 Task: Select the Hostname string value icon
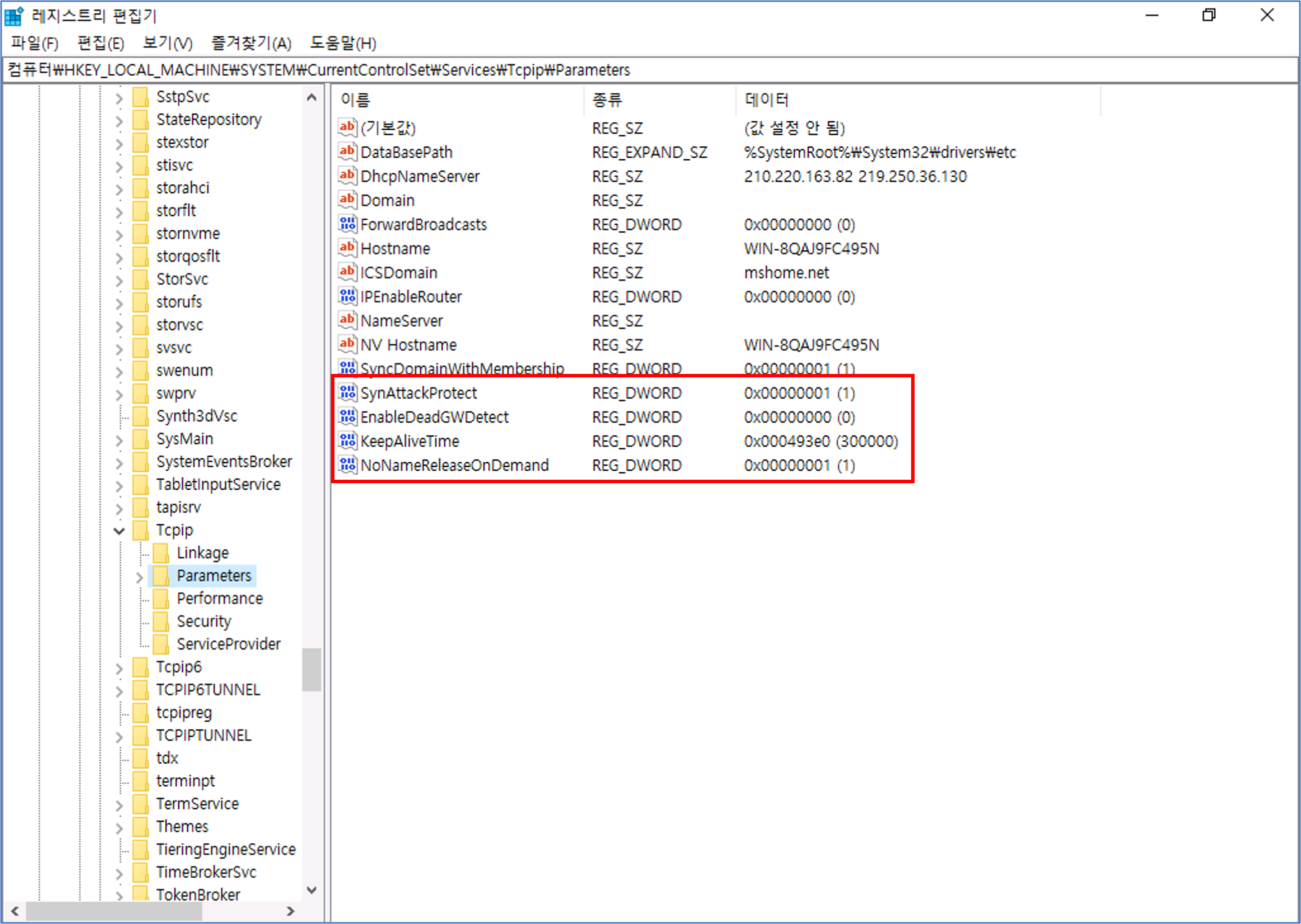(347, 248)
